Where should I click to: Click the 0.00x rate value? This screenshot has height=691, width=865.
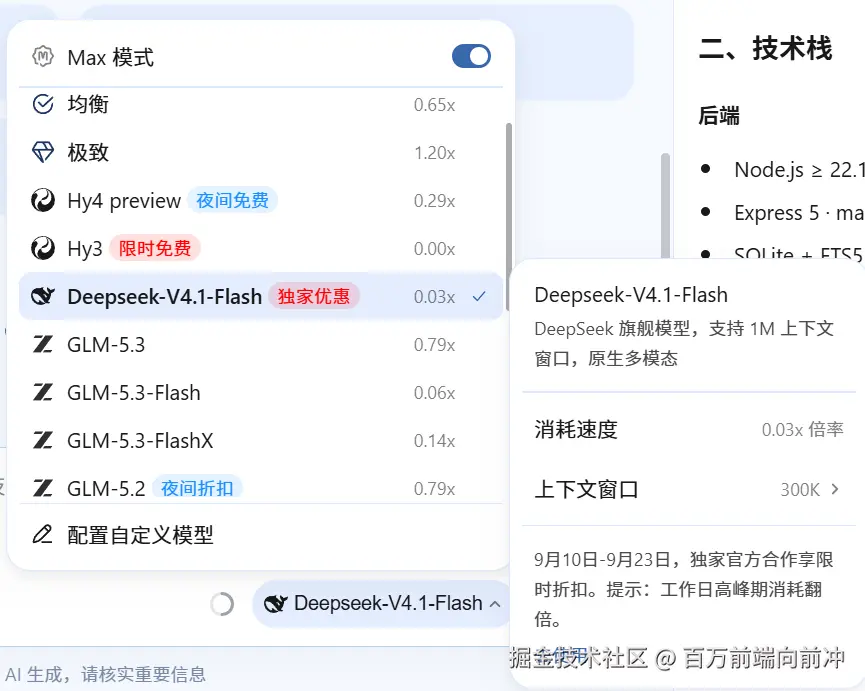click(x=434, y=249)
